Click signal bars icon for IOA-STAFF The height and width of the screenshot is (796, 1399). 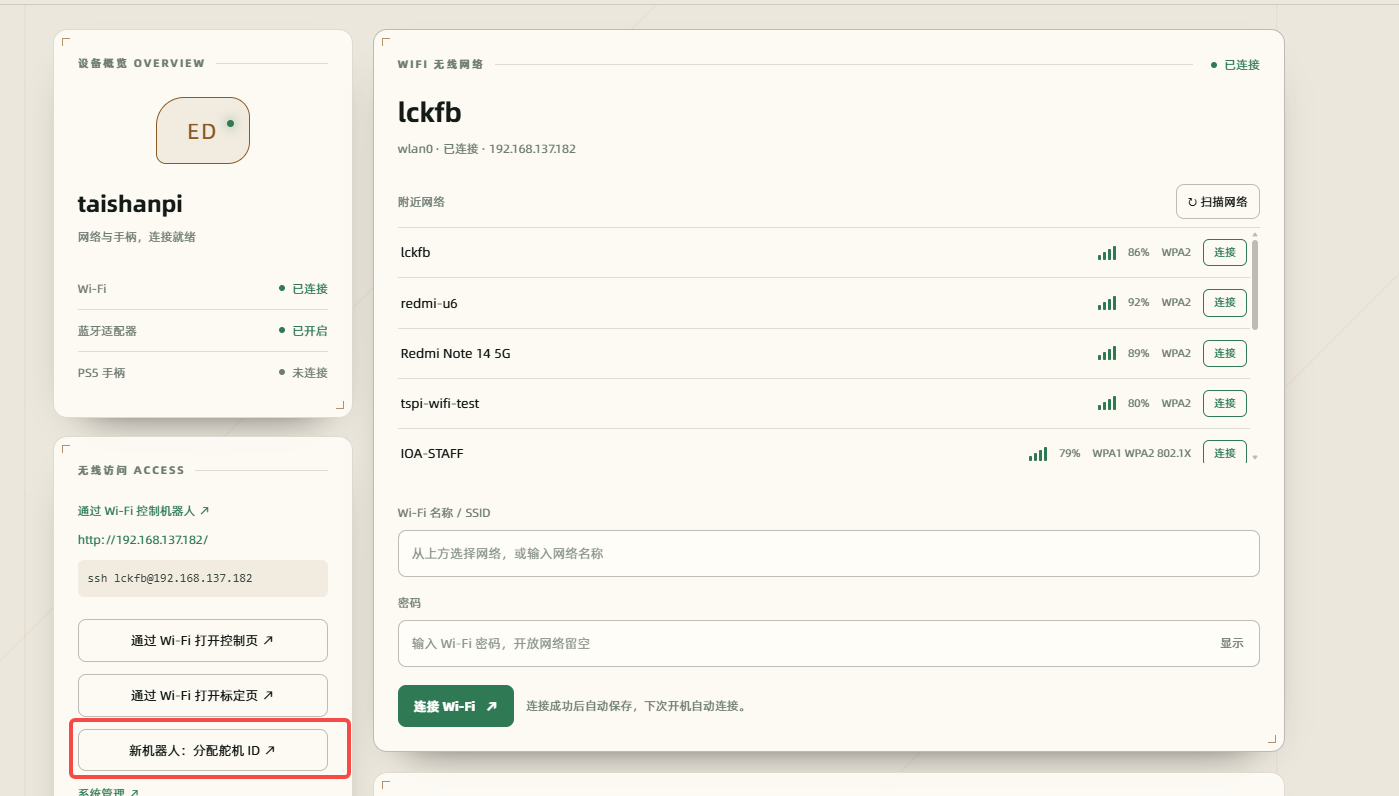[x=1038, y=454]
